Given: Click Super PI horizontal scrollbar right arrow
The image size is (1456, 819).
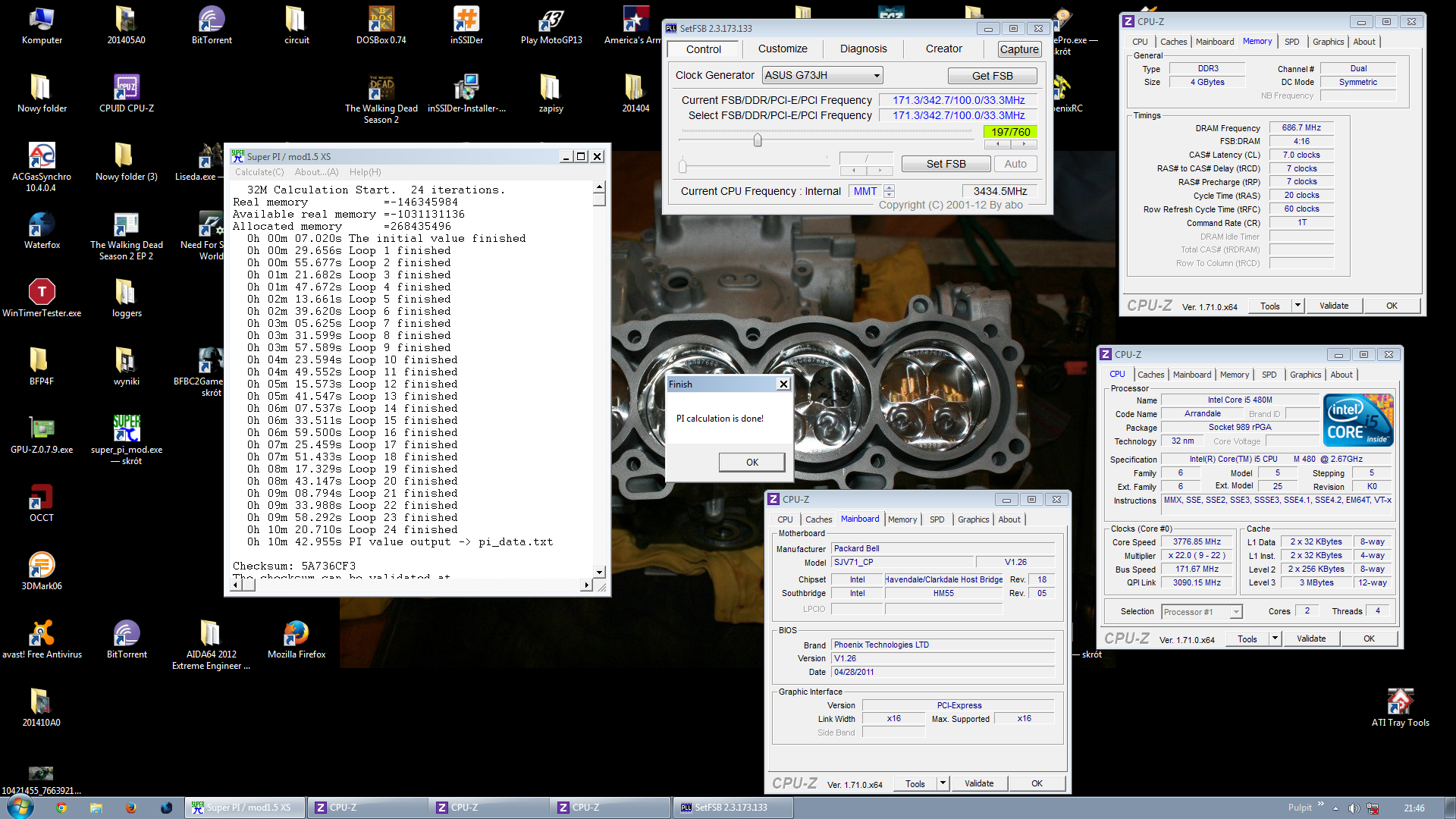Looking at the screenshot, I should (x=585, y=585).
